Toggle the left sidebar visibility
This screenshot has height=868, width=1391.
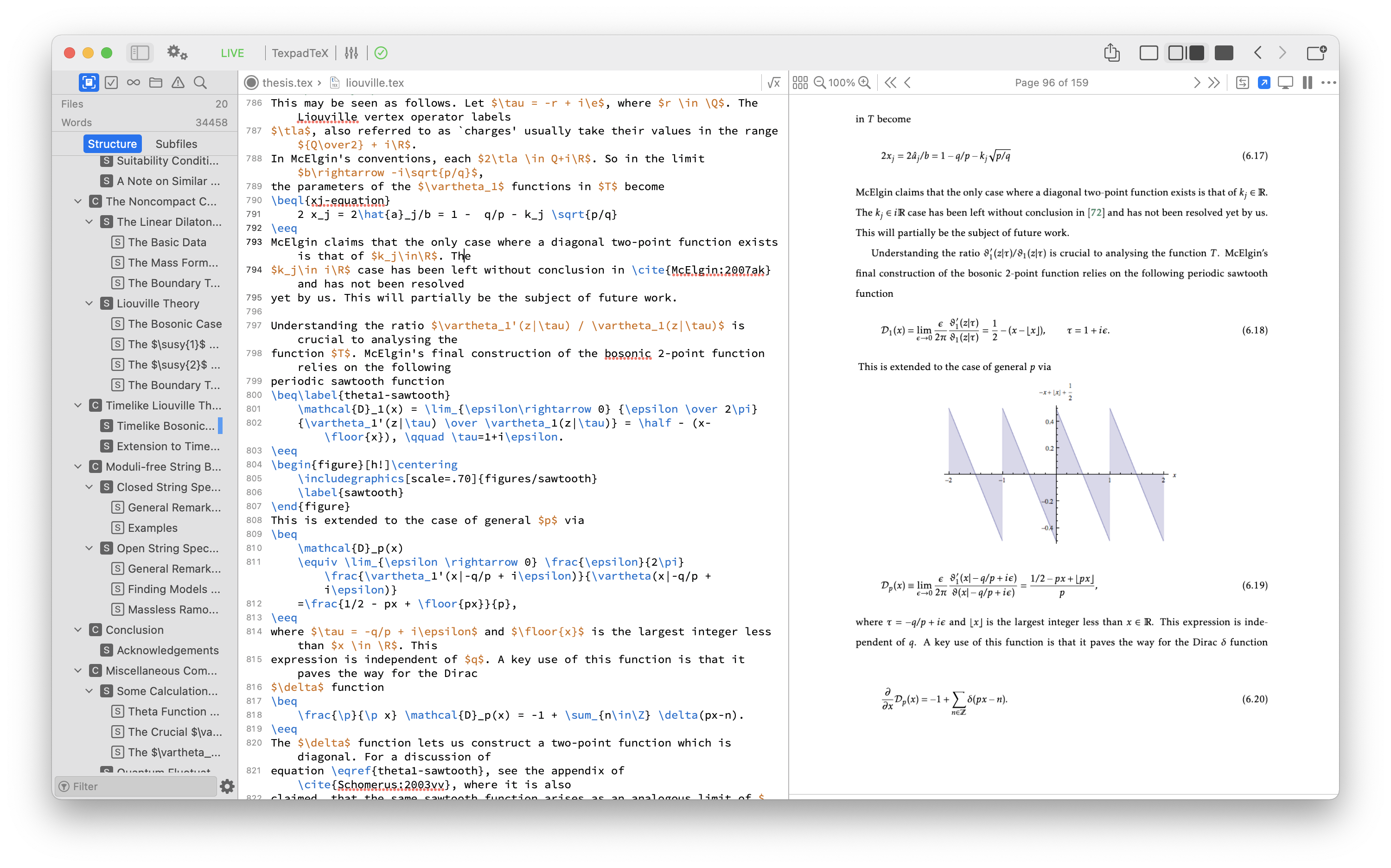coord(140,53)
